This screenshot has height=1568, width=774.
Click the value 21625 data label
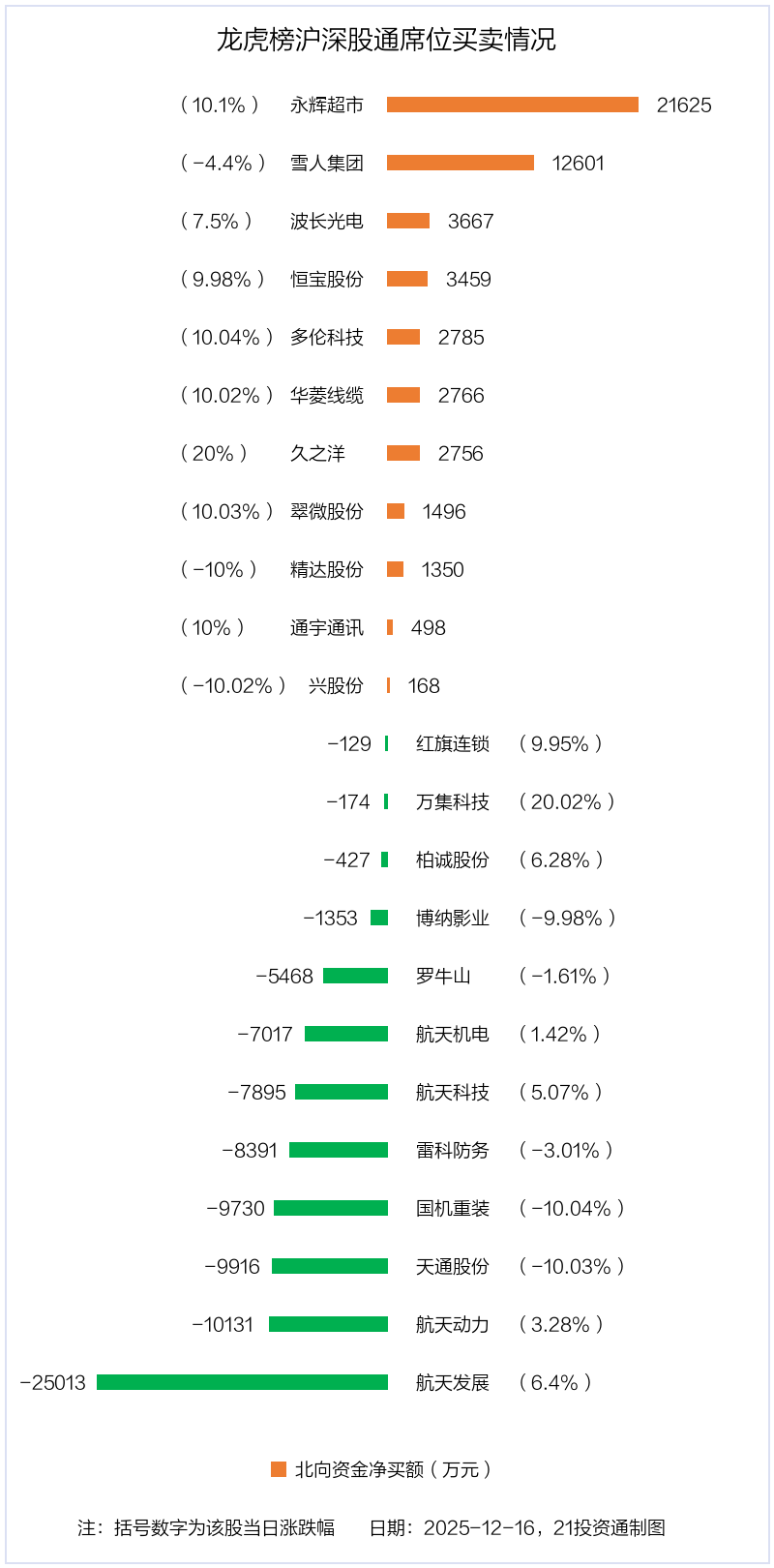click(x=684, y=105)
